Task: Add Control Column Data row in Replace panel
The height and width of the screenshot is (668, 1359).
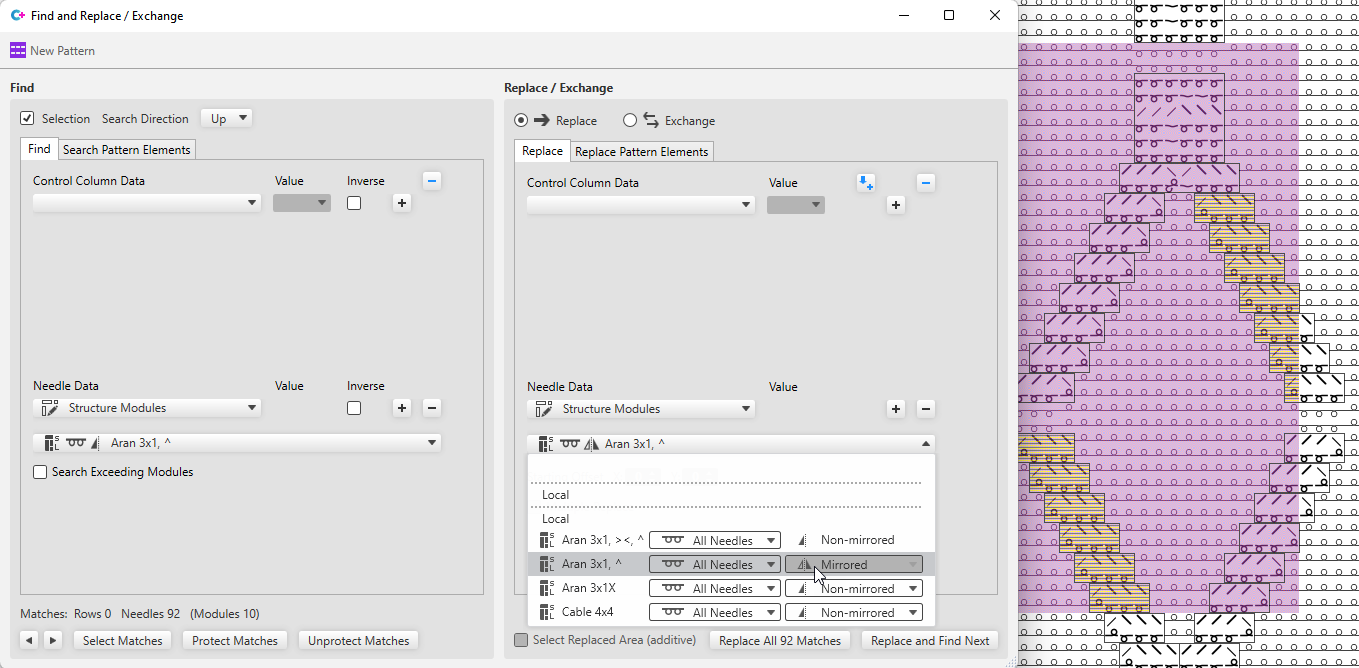Action: 896,205
